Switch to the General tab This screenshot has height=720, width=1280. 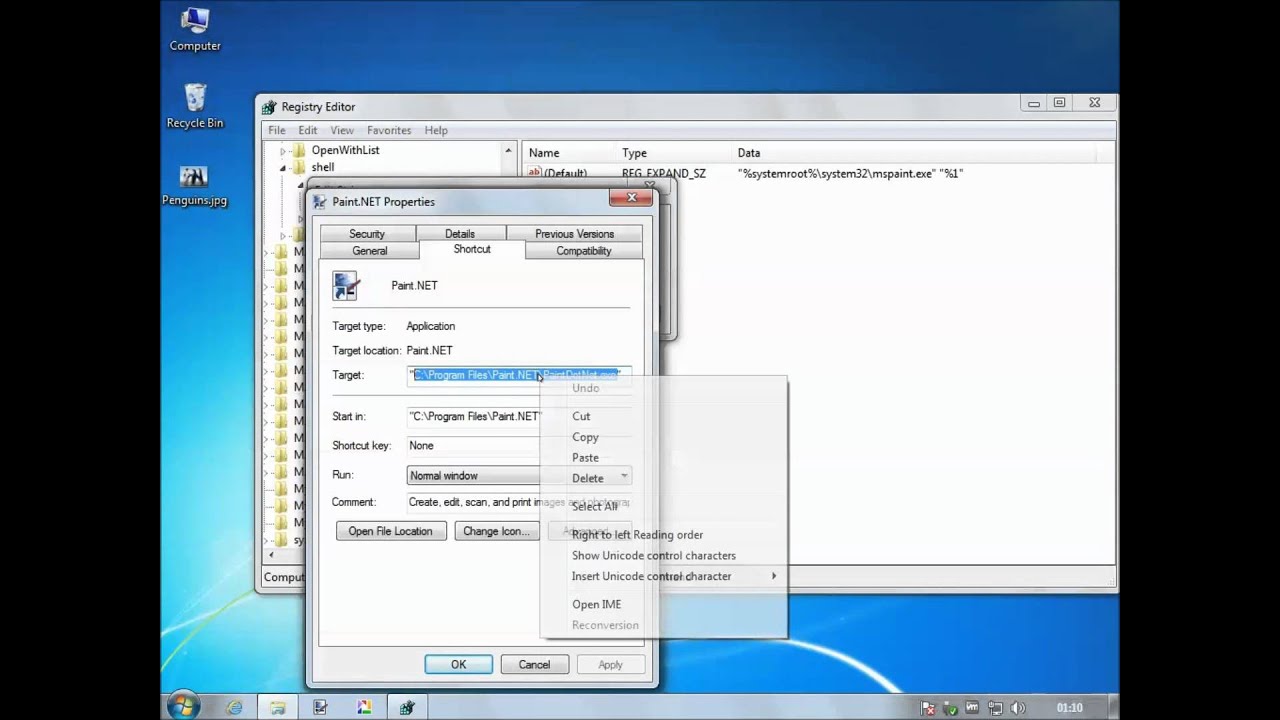pos(370,251)
